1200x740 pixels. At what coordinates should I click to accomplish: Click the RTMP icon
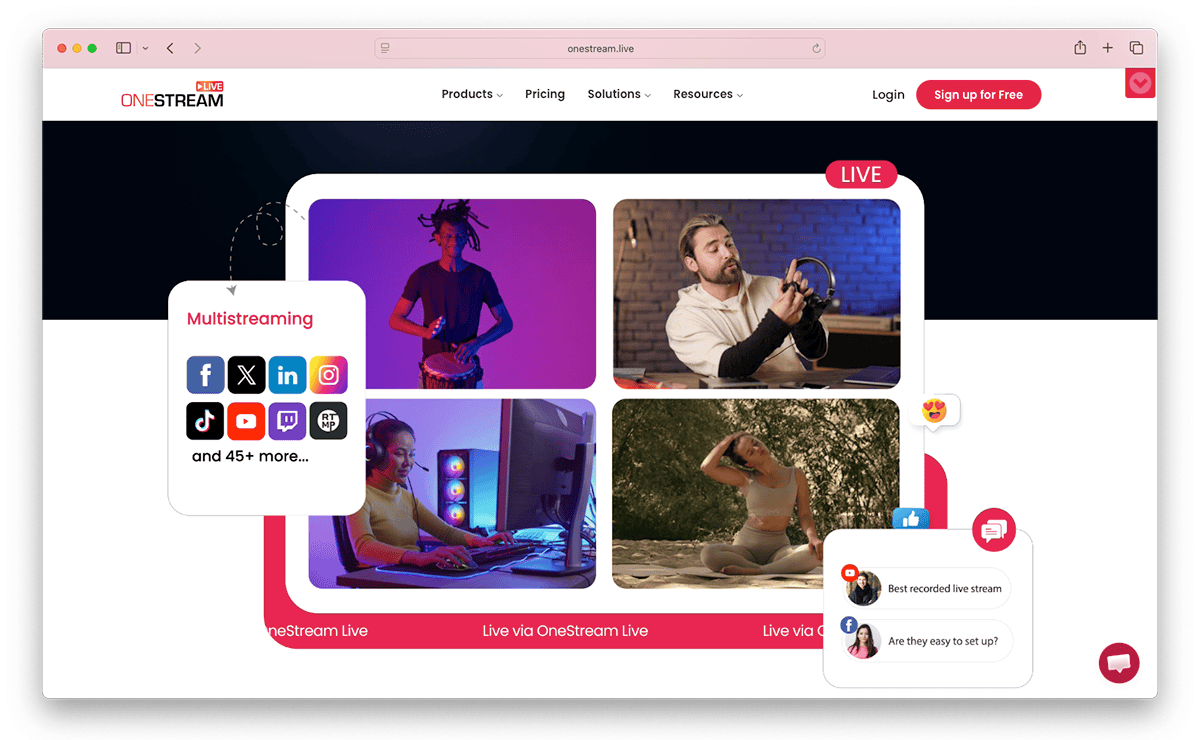tap(328, 421)
